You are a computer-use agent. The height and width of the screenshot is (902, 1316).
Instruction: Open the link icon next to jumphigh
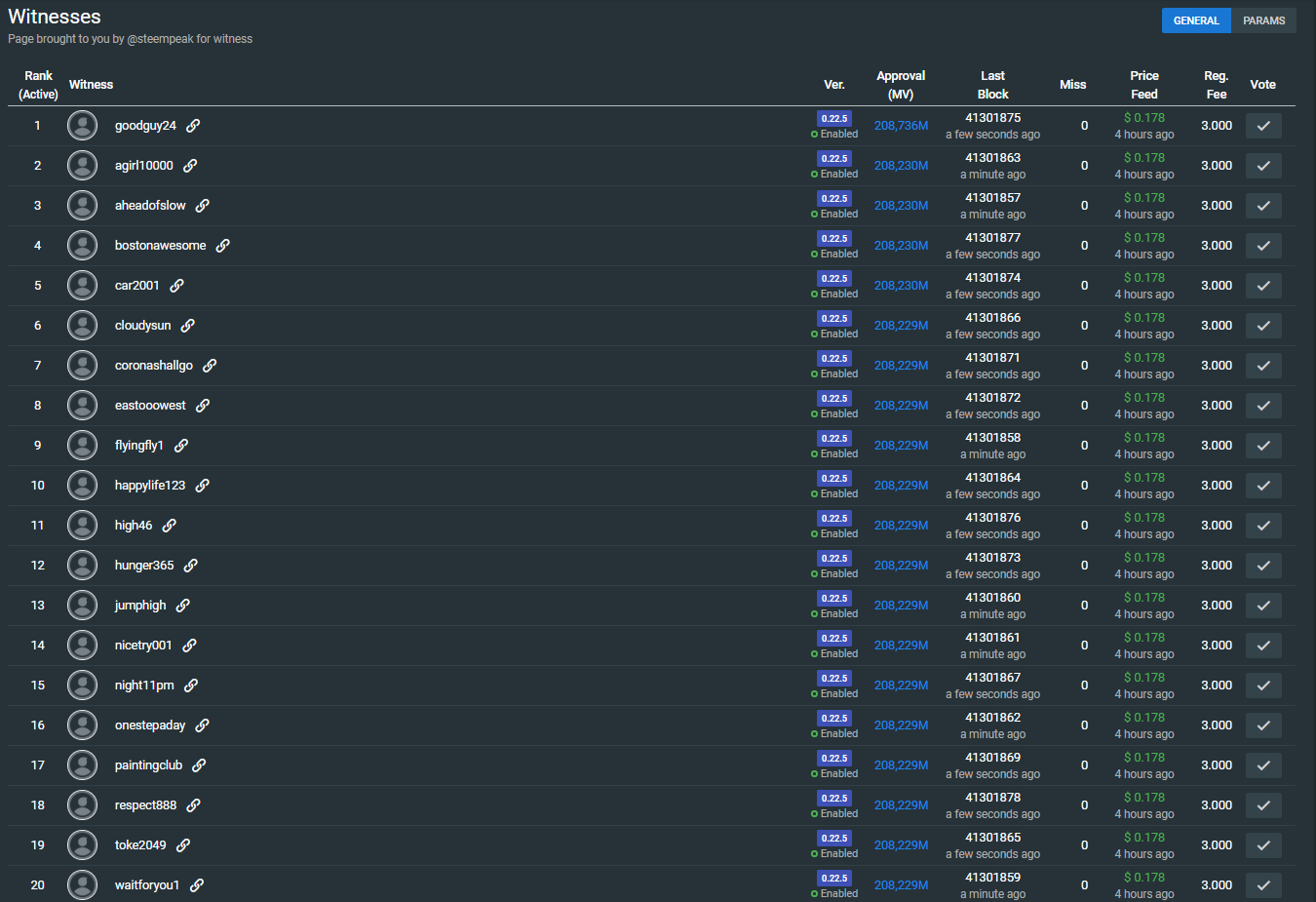coord(182,606)
